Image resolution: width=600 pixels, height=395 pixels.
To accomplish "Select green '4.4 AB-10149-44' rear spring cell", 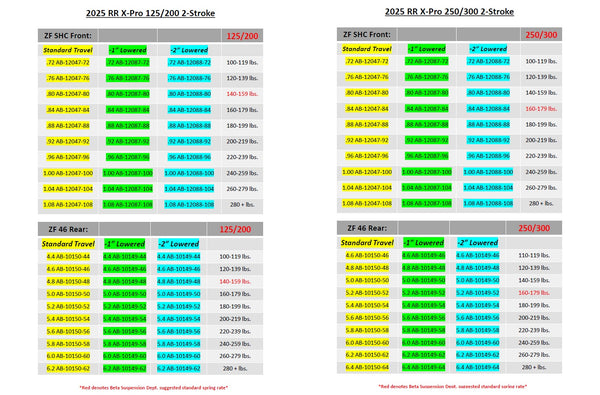I will pyautogui.click(x=124, y=256).
